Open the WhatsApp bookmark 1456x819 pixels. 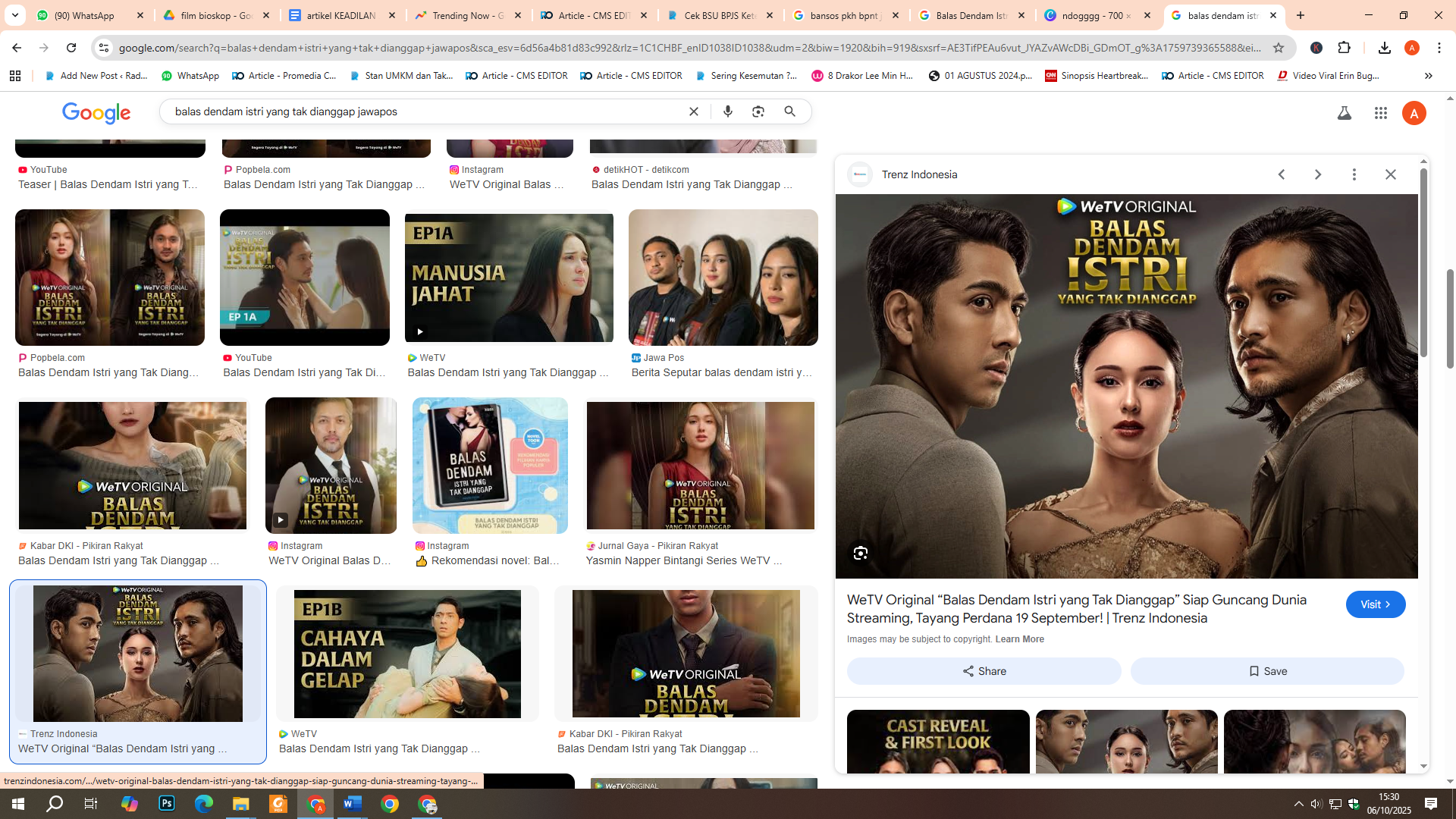[190, 76]
